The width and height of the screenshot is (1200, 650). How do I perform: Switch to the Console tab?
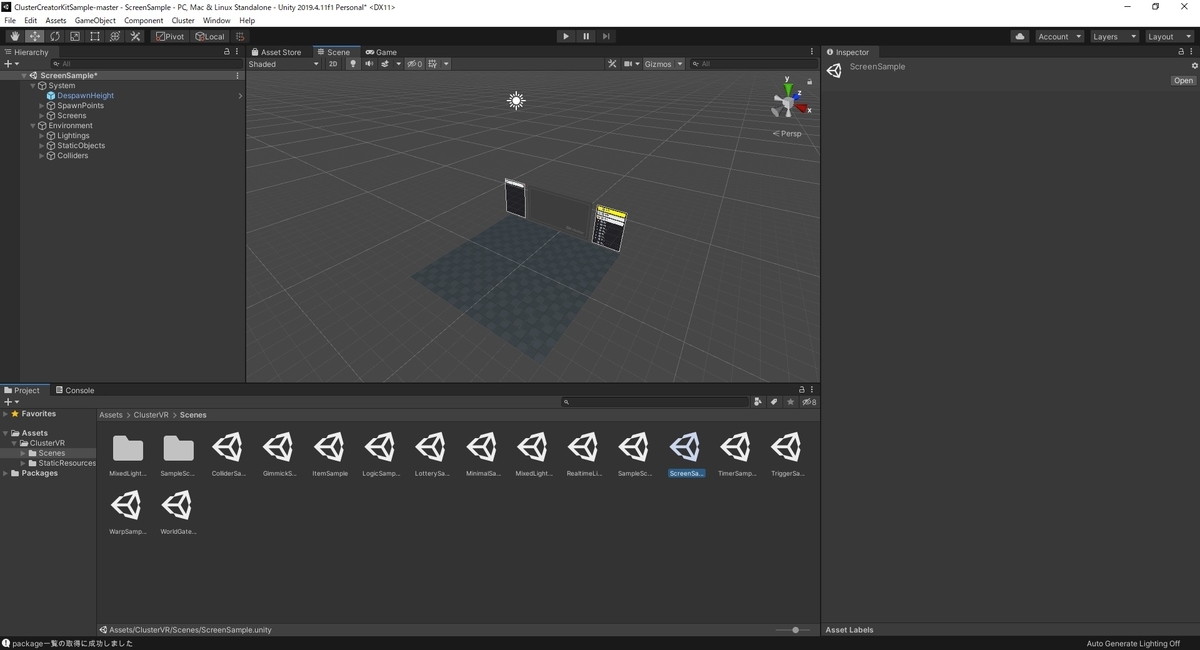(75, 390)
